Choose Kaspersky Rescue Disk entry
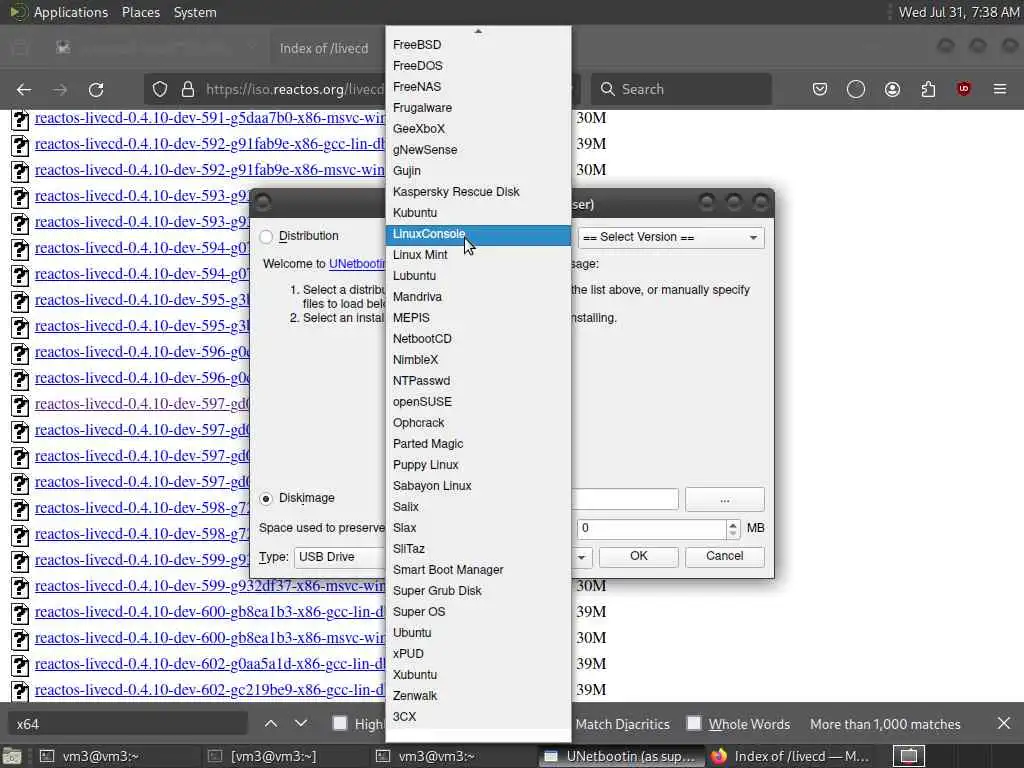The height and width of the screenshot is (768, 1024). point(478,191)
